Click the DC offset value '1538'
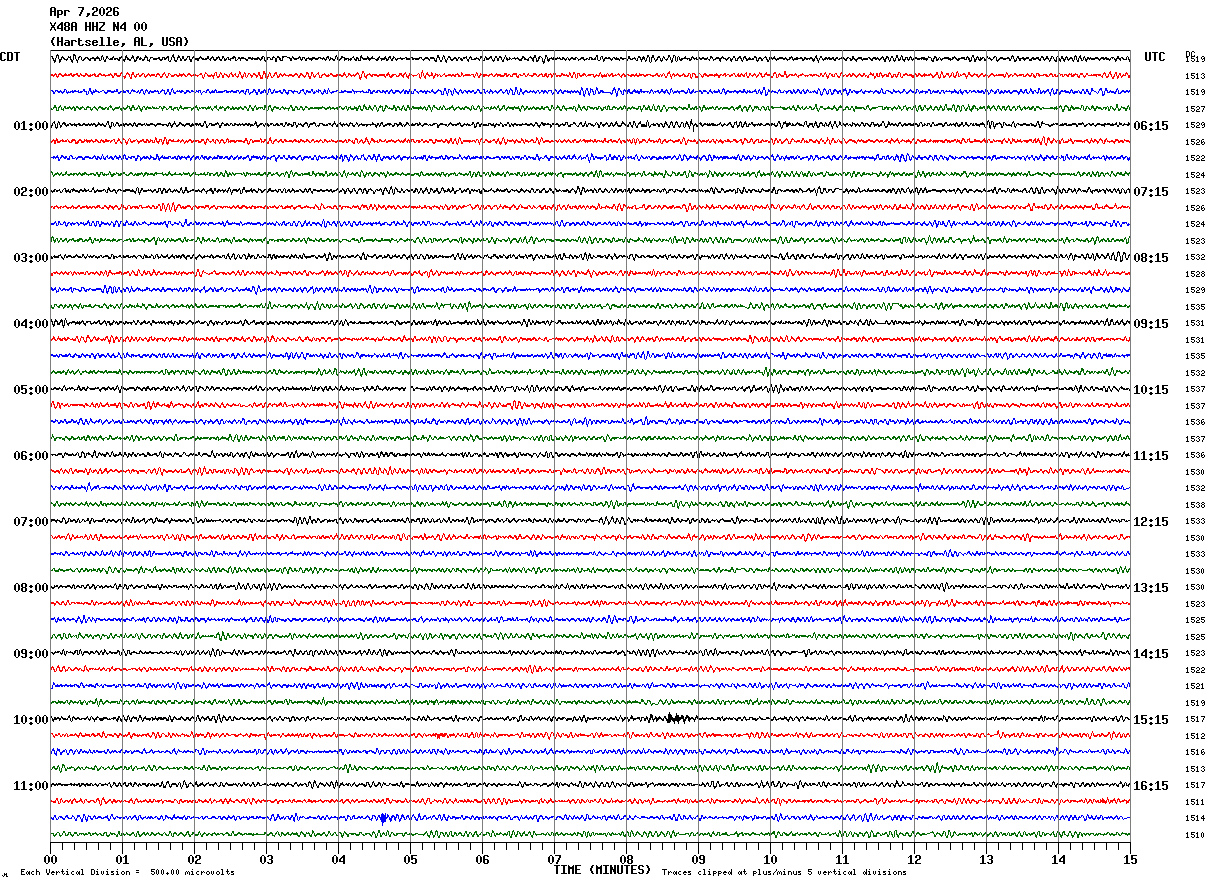The height and width of the screenshot is (886, 1210). point(1195,505)
